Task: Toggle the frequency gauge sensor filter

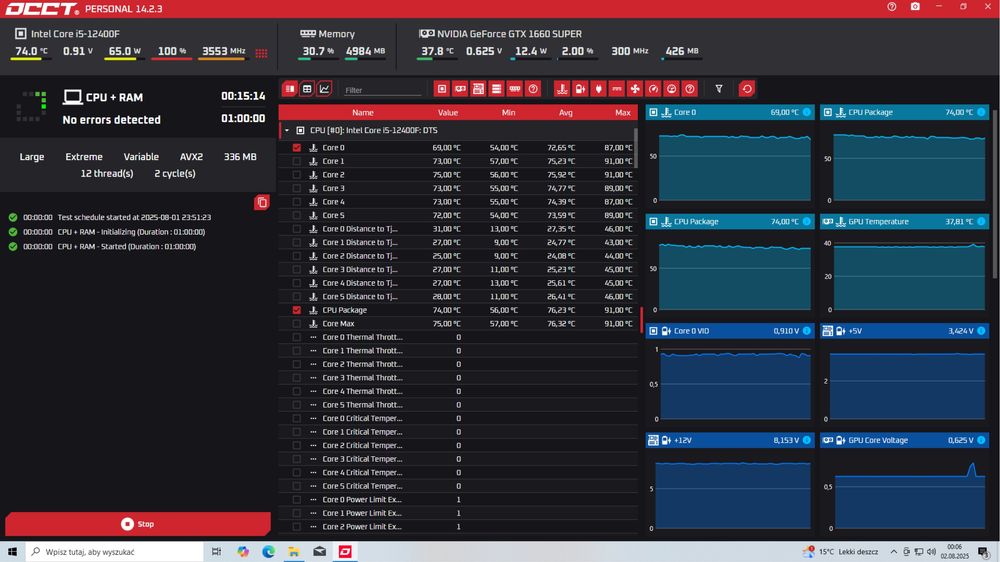Action: [x=653, y=89]
